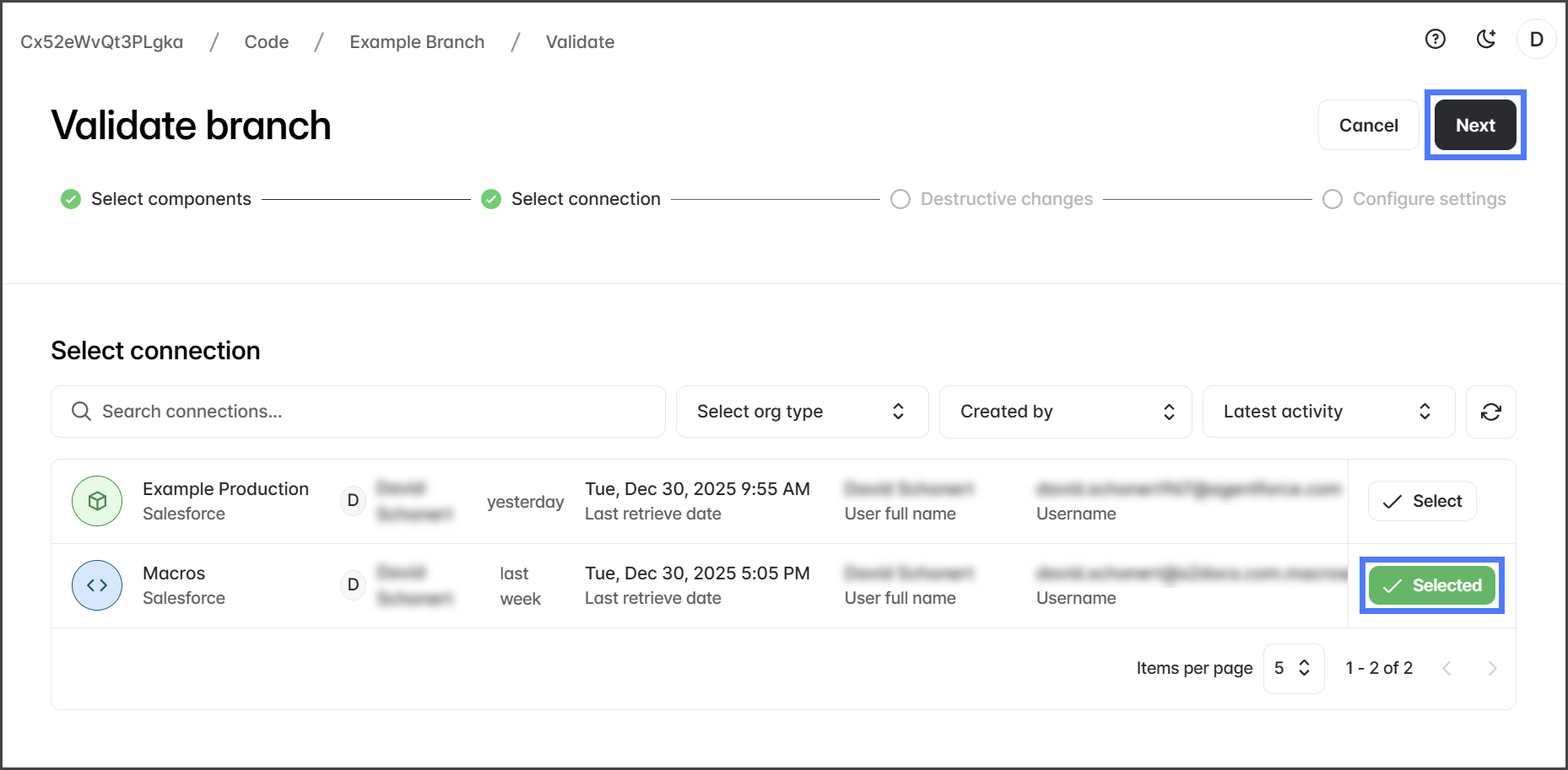Click the Example Production cube icon
Viewport: 1568px width, 770px height.
click(97, 501)
